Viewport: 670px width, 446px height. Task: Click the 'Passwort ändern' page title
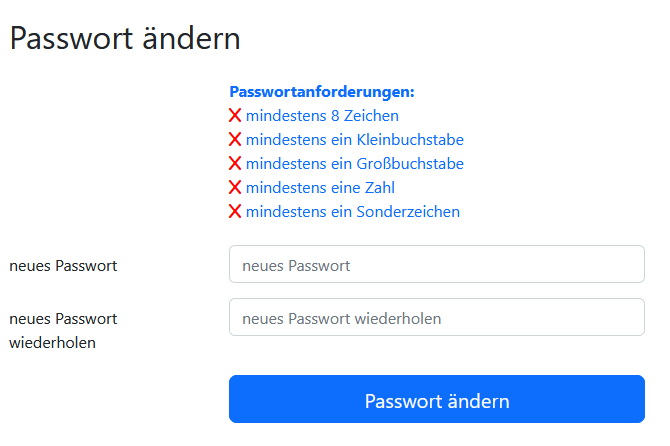(125, 39)
